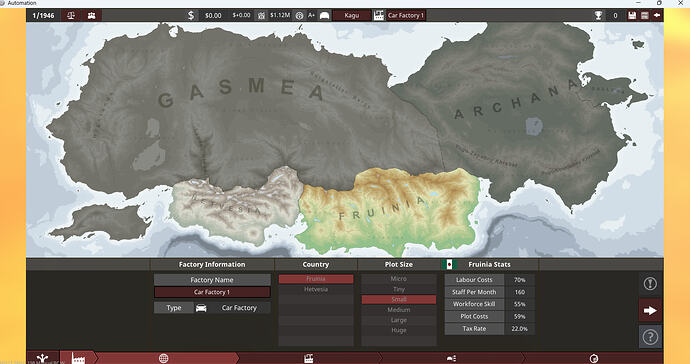Go to next step with arrow button
Image resolution: width=690 pixels, height=364 pixels.
coord(650,310)
